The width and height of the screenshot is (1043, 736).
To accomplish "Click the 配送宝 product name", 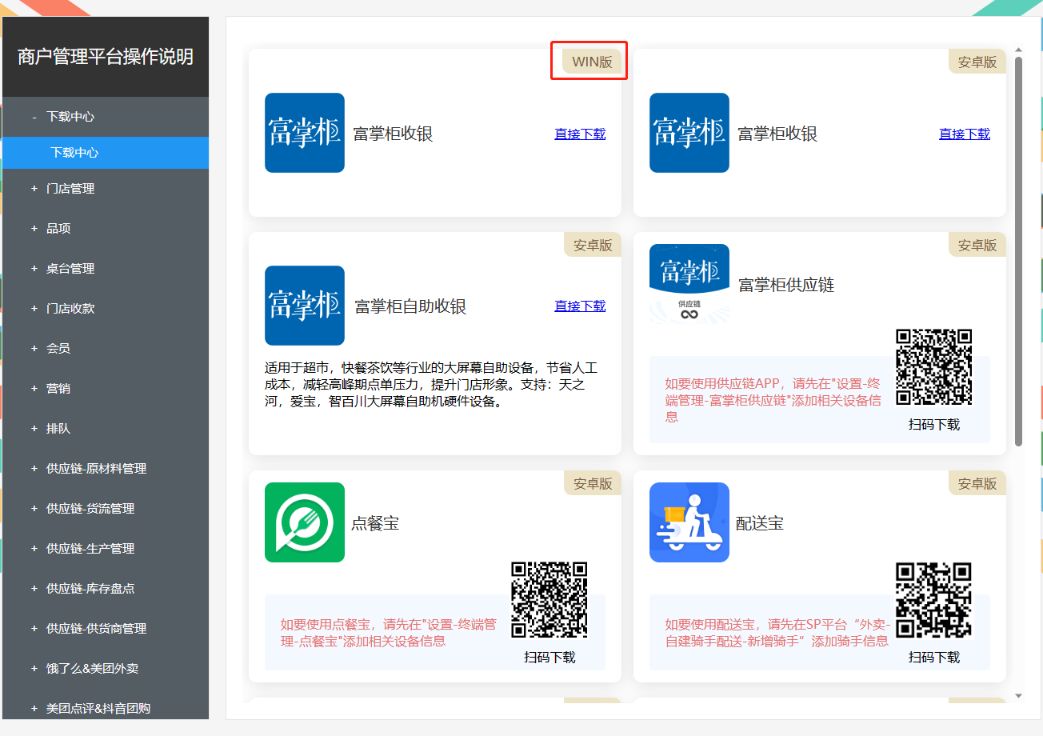I will coord(760,523).
